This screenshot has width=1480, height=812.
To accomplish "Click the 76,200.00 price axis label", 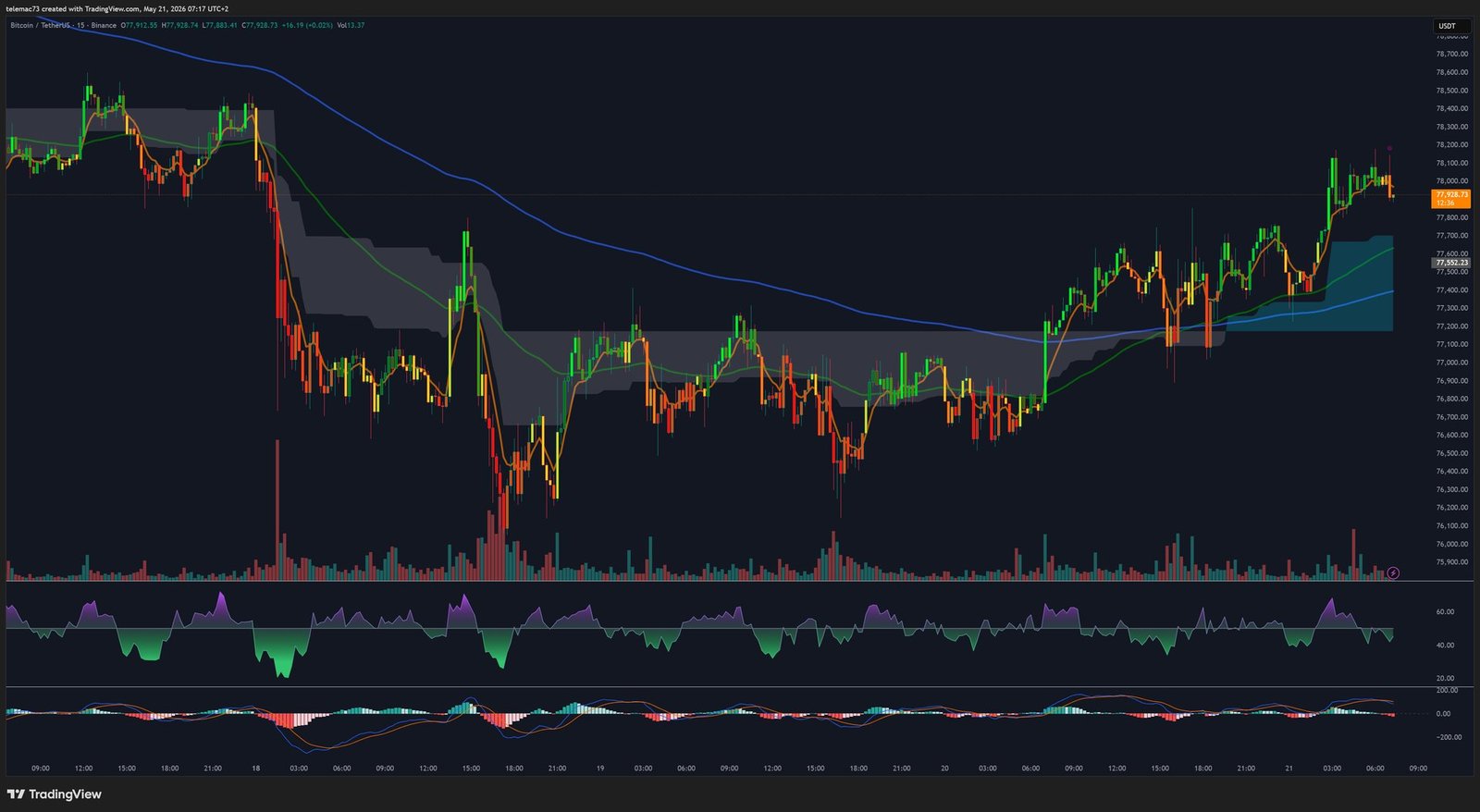I will tap(1451, 508).
